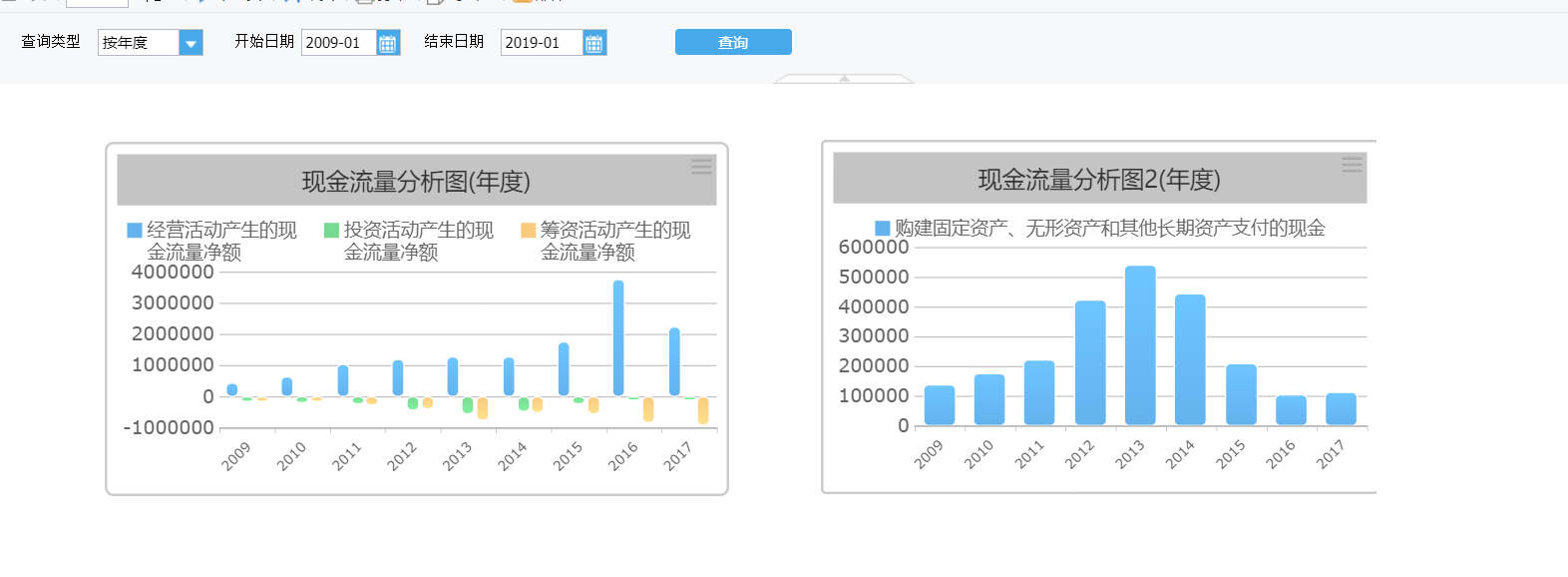Click the 结束日期 label
The height and width of the screenshot is (577, 1568).
(454, 41)
